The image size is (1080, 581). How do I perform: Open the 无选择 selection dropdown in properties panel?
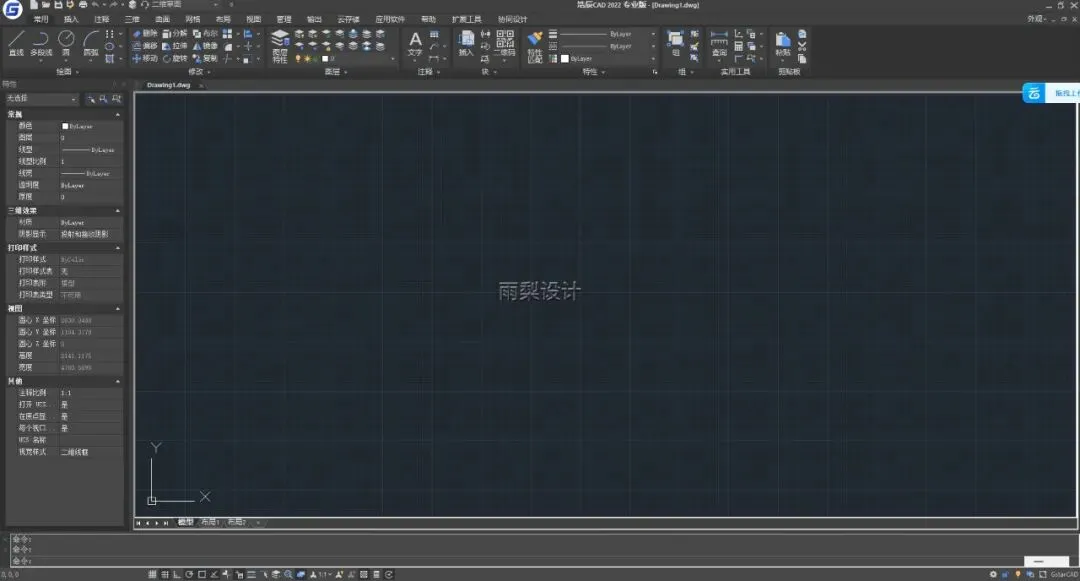point(41,99)
